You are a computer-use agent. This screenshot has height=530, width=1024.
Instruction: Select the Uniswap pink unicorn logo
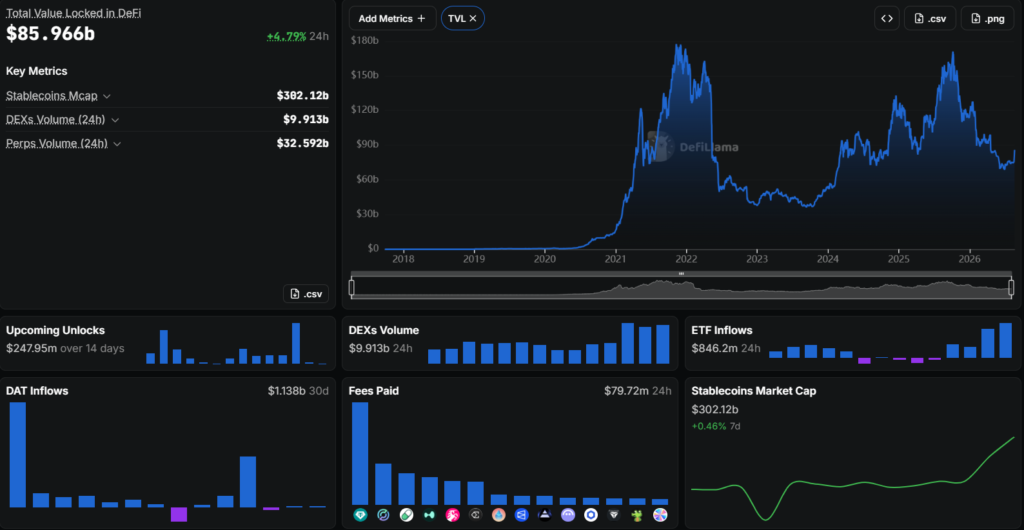tap(452, 515)
